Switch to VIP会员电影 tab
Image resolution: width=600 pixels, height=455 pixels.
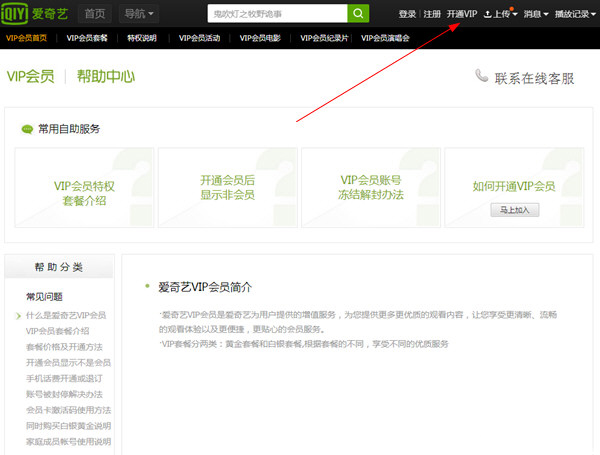coord(260,38)
